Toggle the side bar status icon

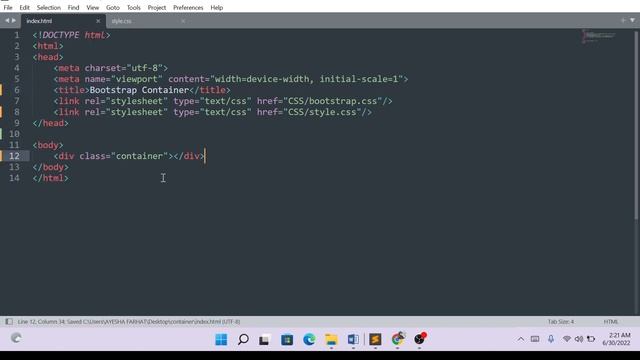(x=9, y=322)
